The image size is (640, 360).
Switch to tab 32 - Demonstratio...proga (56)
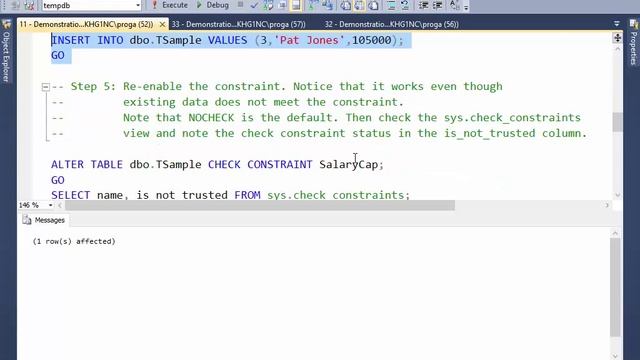392,24
